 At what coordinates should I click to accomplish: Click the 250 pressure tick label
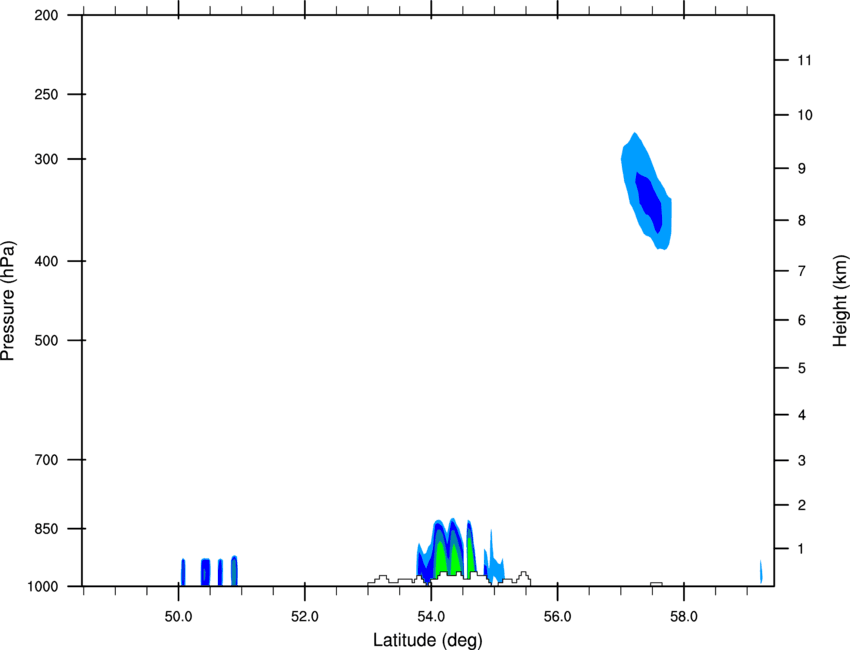(47, 95)
